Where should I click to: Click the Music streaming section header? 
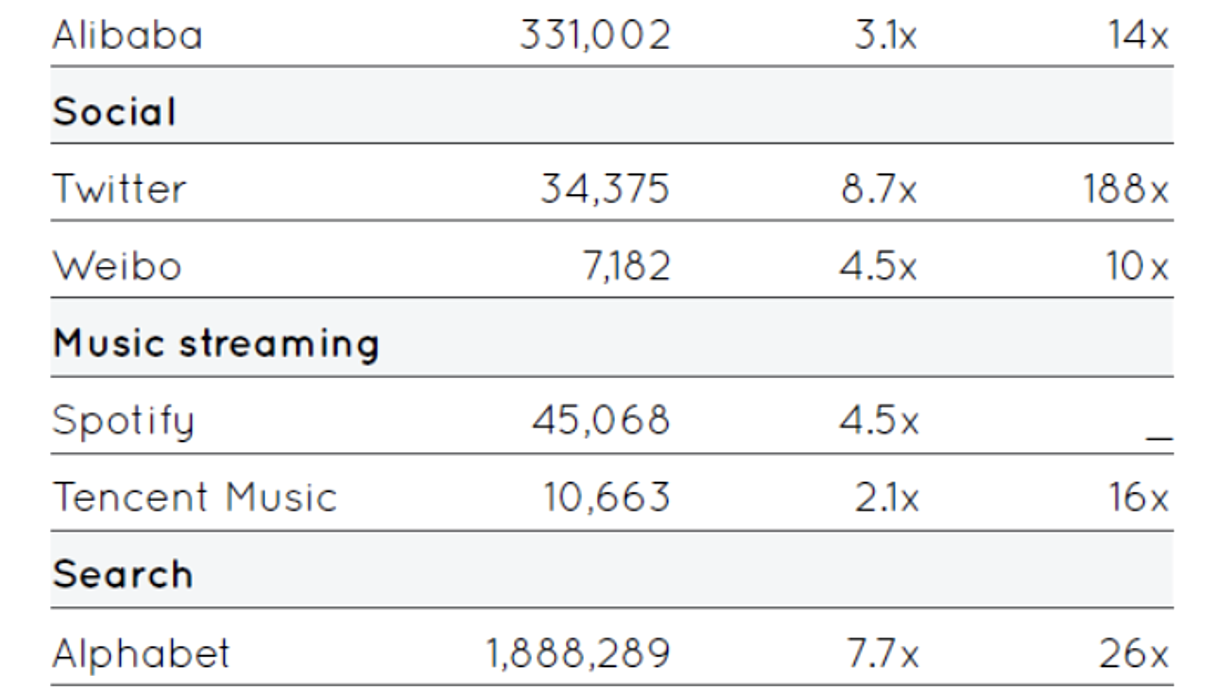point(216,343)
